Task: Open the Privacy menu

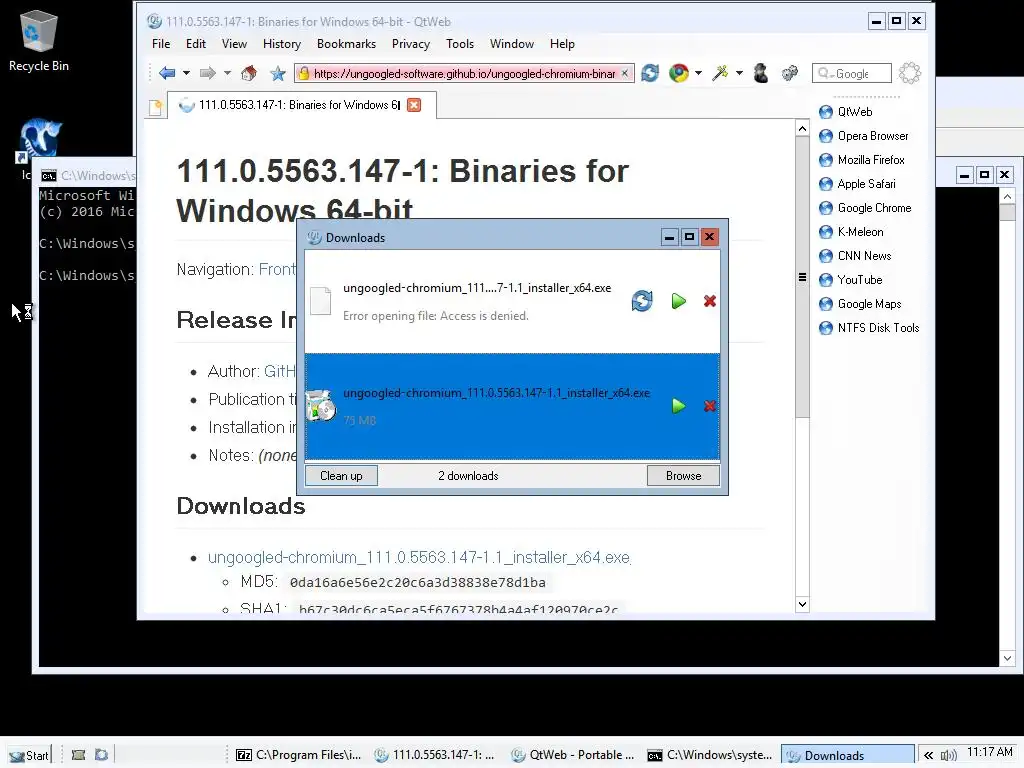Action: tap(410, 44)
